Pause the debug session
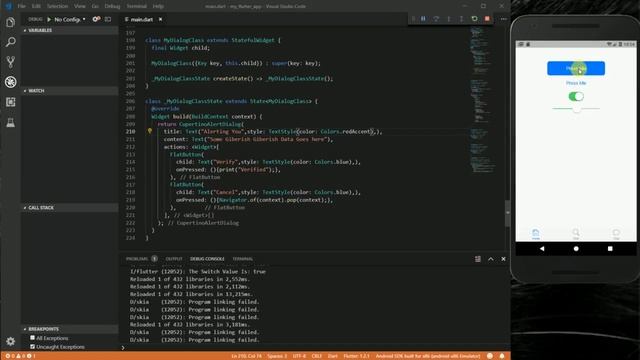The width and height of the screenshot is (640, 360). [x=423, y=19]
